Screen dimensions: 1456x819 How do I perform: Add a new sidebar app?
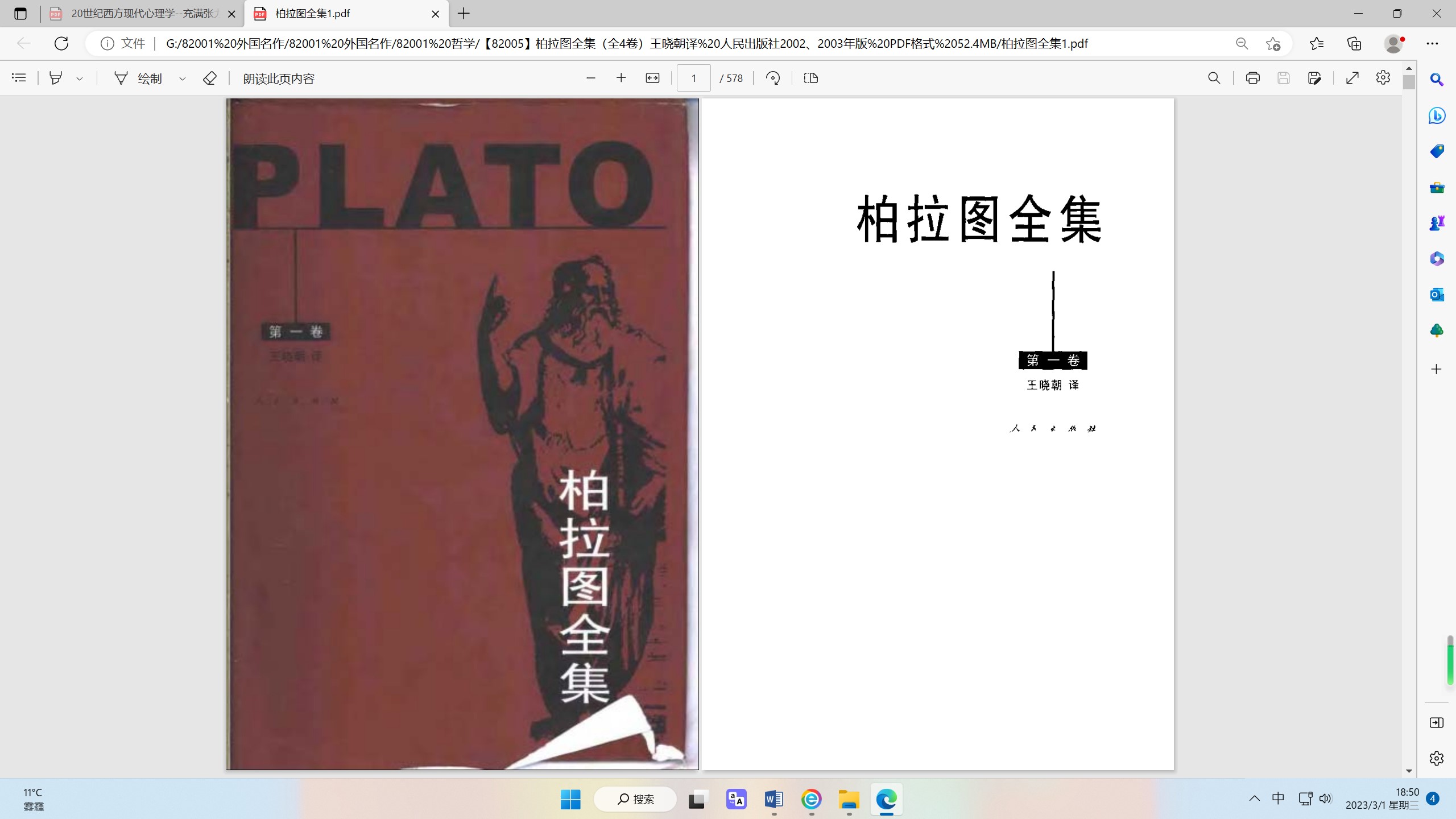tap(1437, 369)
